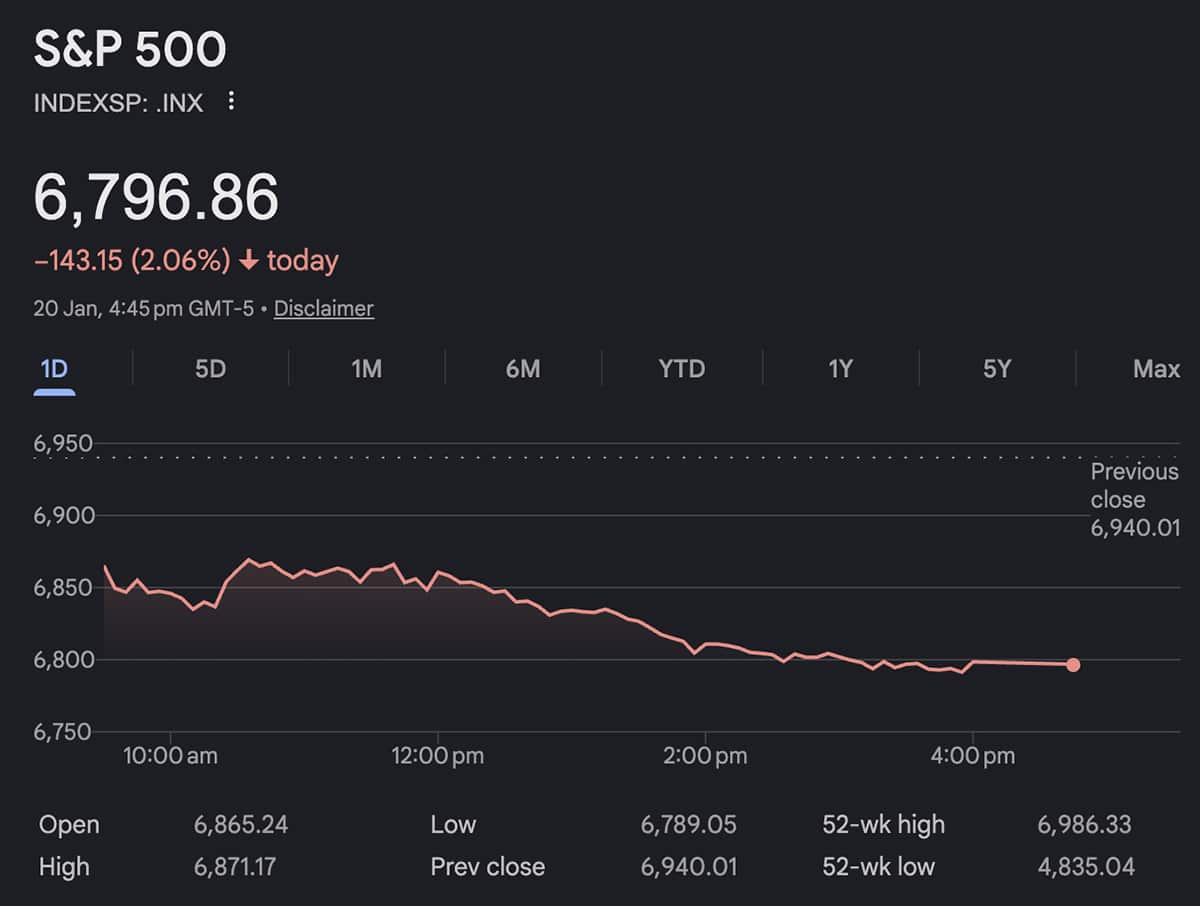
Task: View year-to-date performance with YTD tab
Action: pos(681,368)
